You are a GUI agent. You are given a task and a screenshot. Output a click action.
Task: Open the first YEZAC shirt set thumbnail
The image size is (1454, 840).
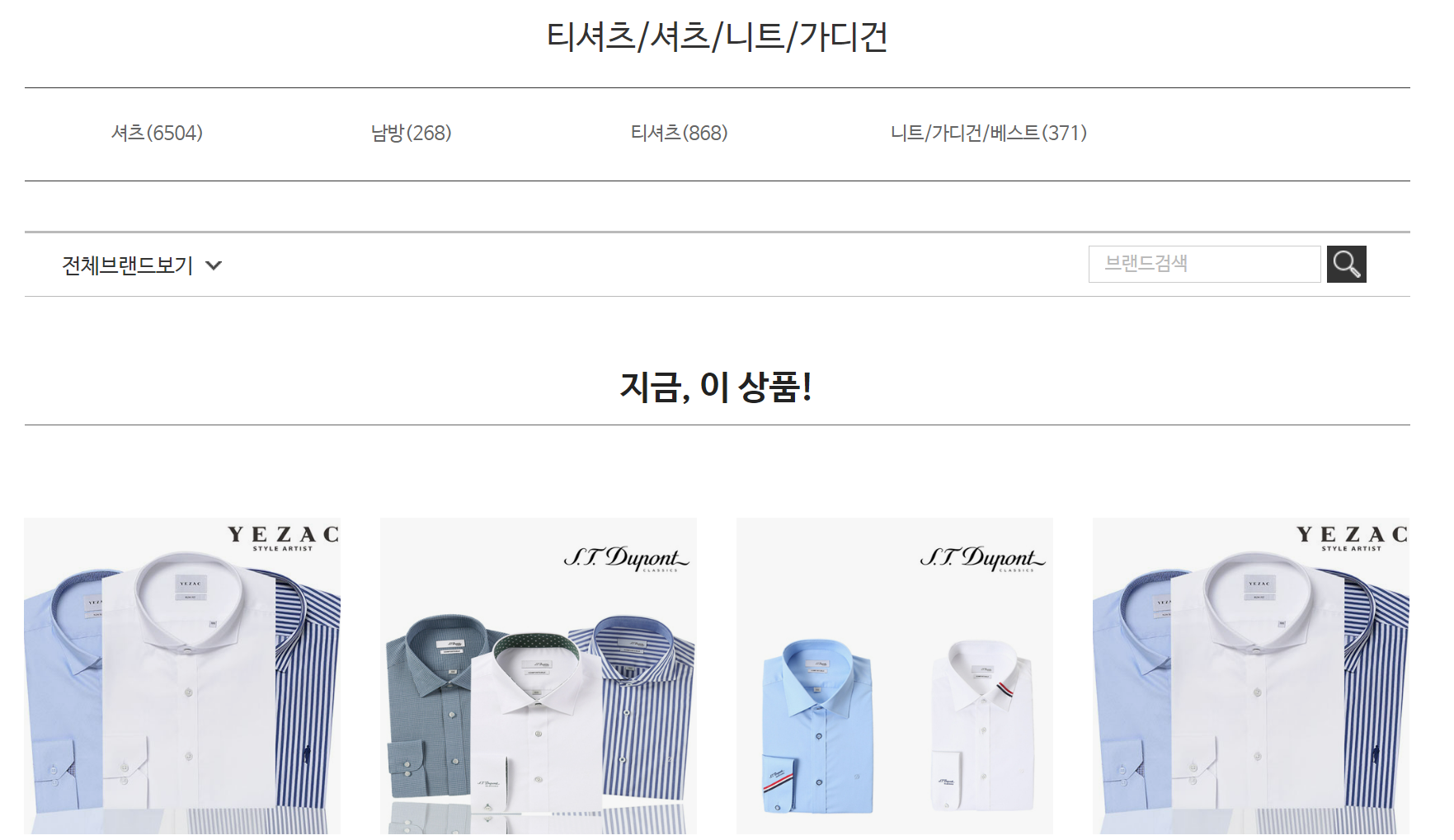(x=182, y=676)
